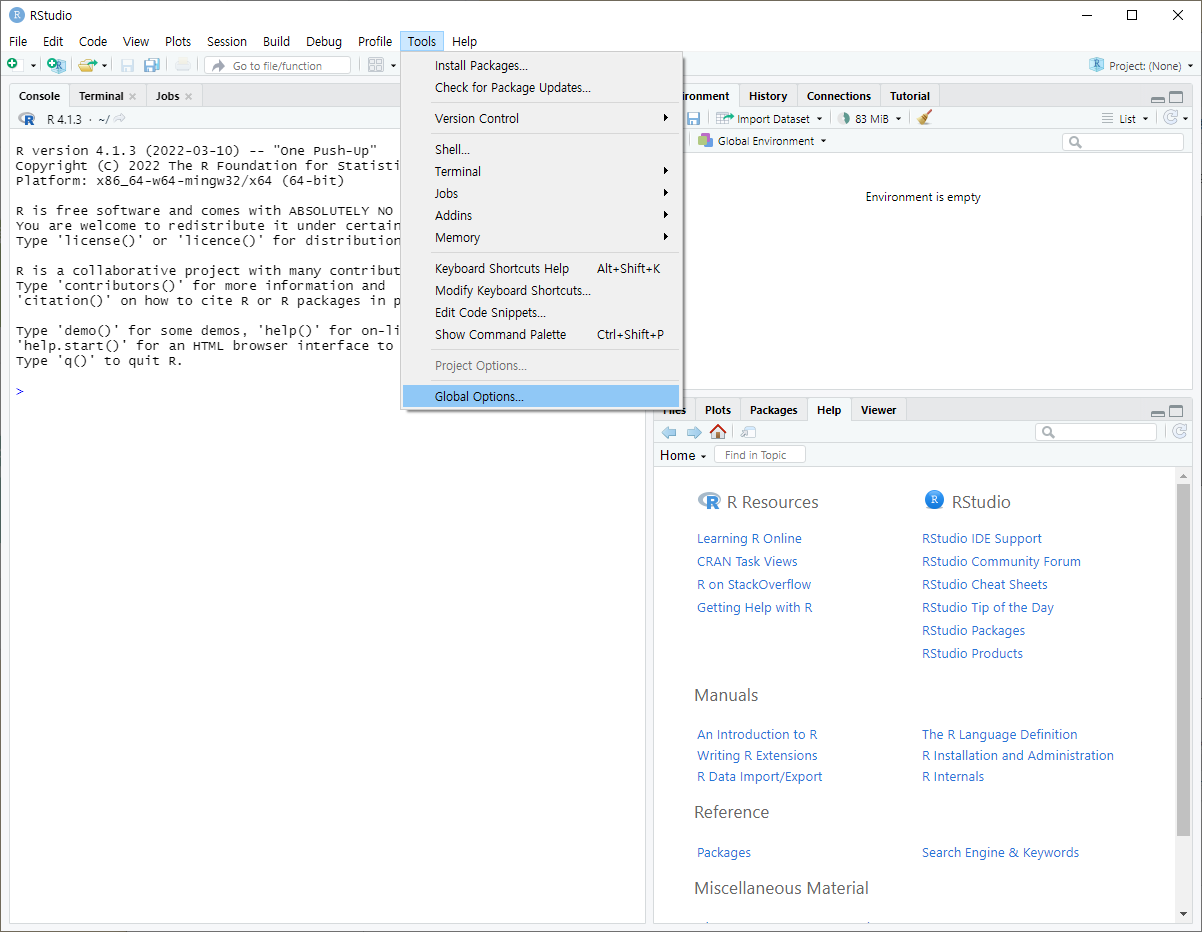The height and width of the screenshot is (932, 1202).
Task: Click the Find in Topic field
Action: click(x=760, y=455)
